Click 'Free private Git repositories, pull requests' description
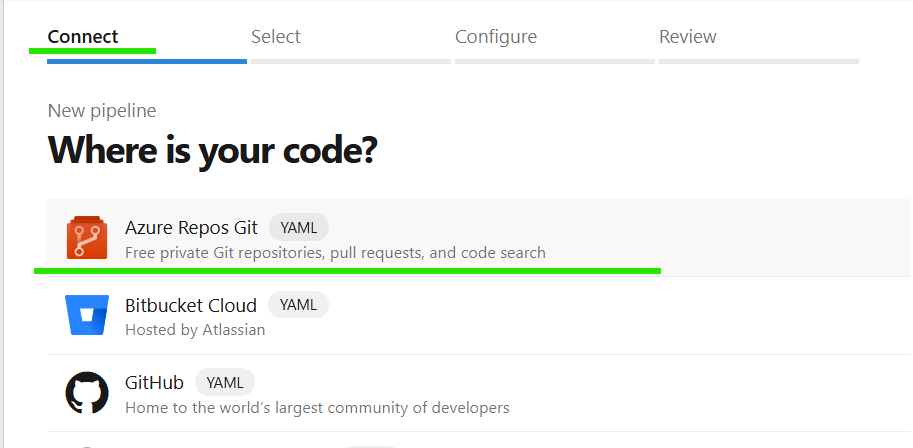Viewport: 913px width, 448px height. pos(335,253)
